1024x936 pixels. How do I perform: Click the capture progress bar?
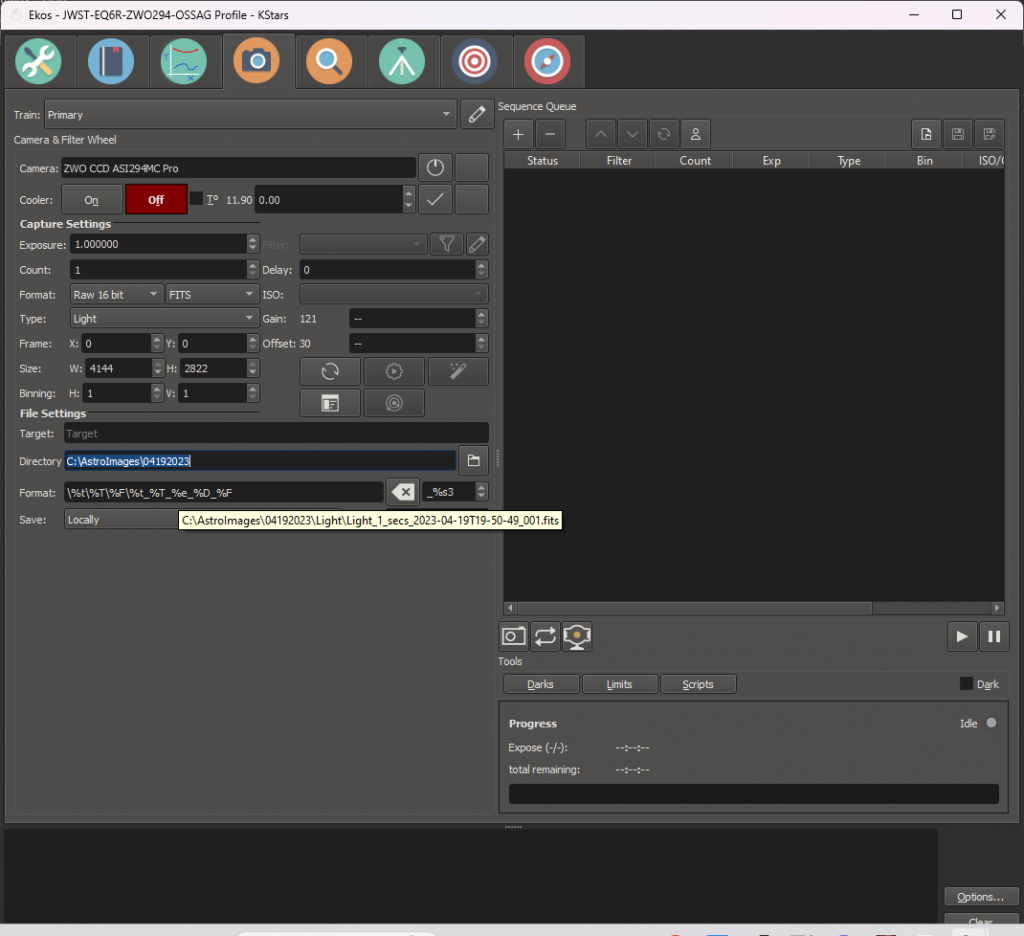tap(754, 794)
